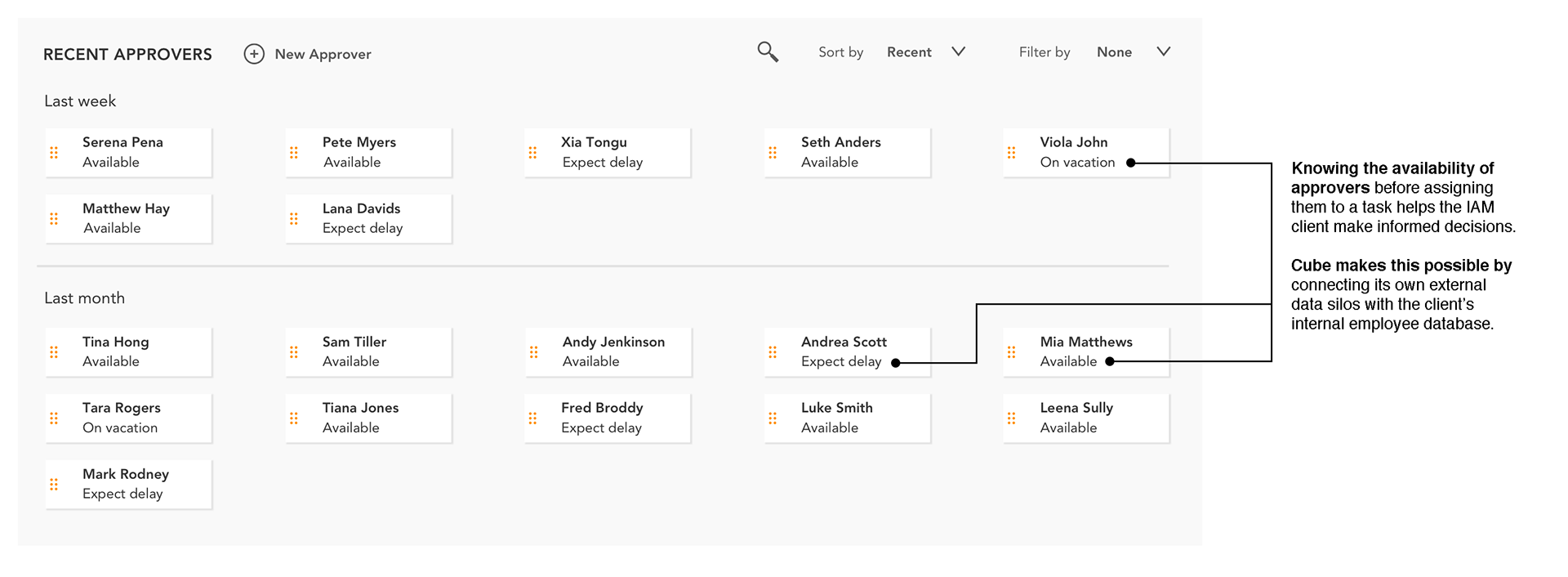Click drag handle dots on Matthew Hay card
The height and width of the screenshot is (577, 1568).
pyautogui.click(x=54, y=219)
